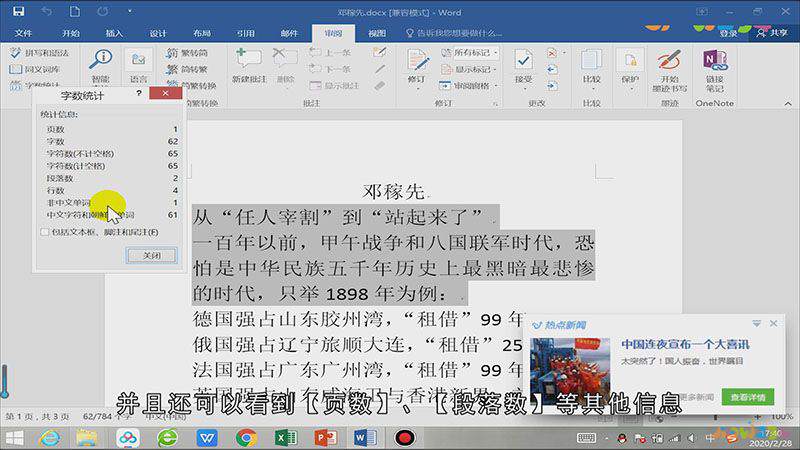This screenshot has height=450, width=800.
Task: Click the 智能查找 magnifier icon
Action: [101, 59]
